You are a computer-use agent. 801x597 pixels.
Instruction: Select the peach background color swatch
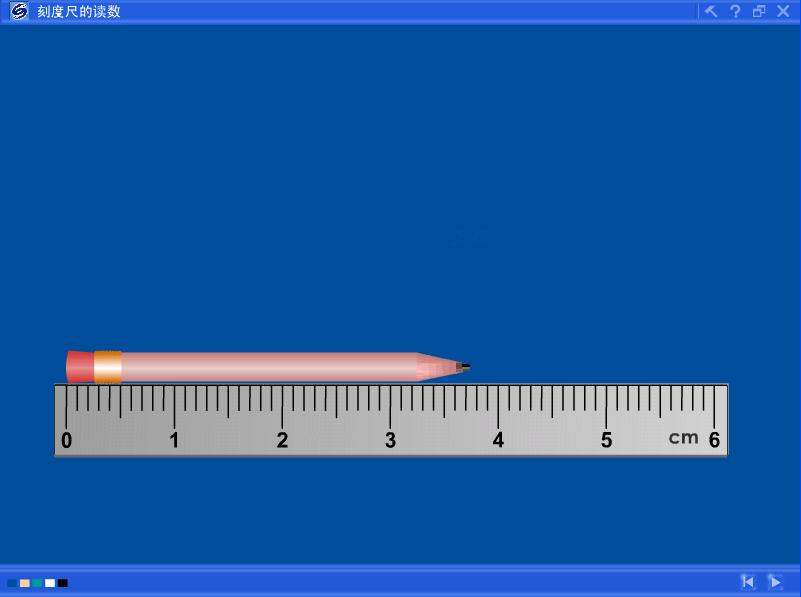click(25, 583)
